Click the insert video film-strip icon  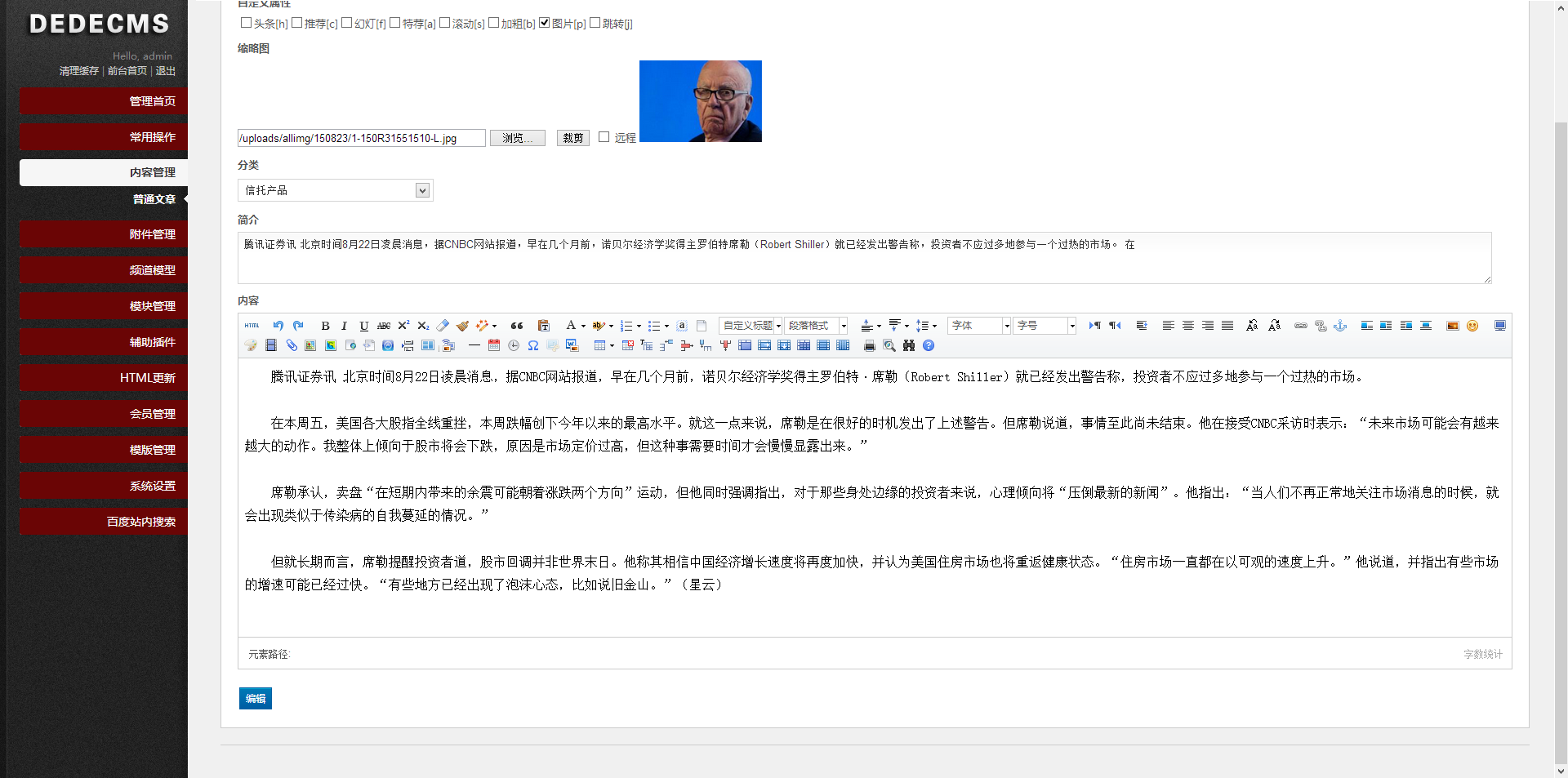pos(271,345)
